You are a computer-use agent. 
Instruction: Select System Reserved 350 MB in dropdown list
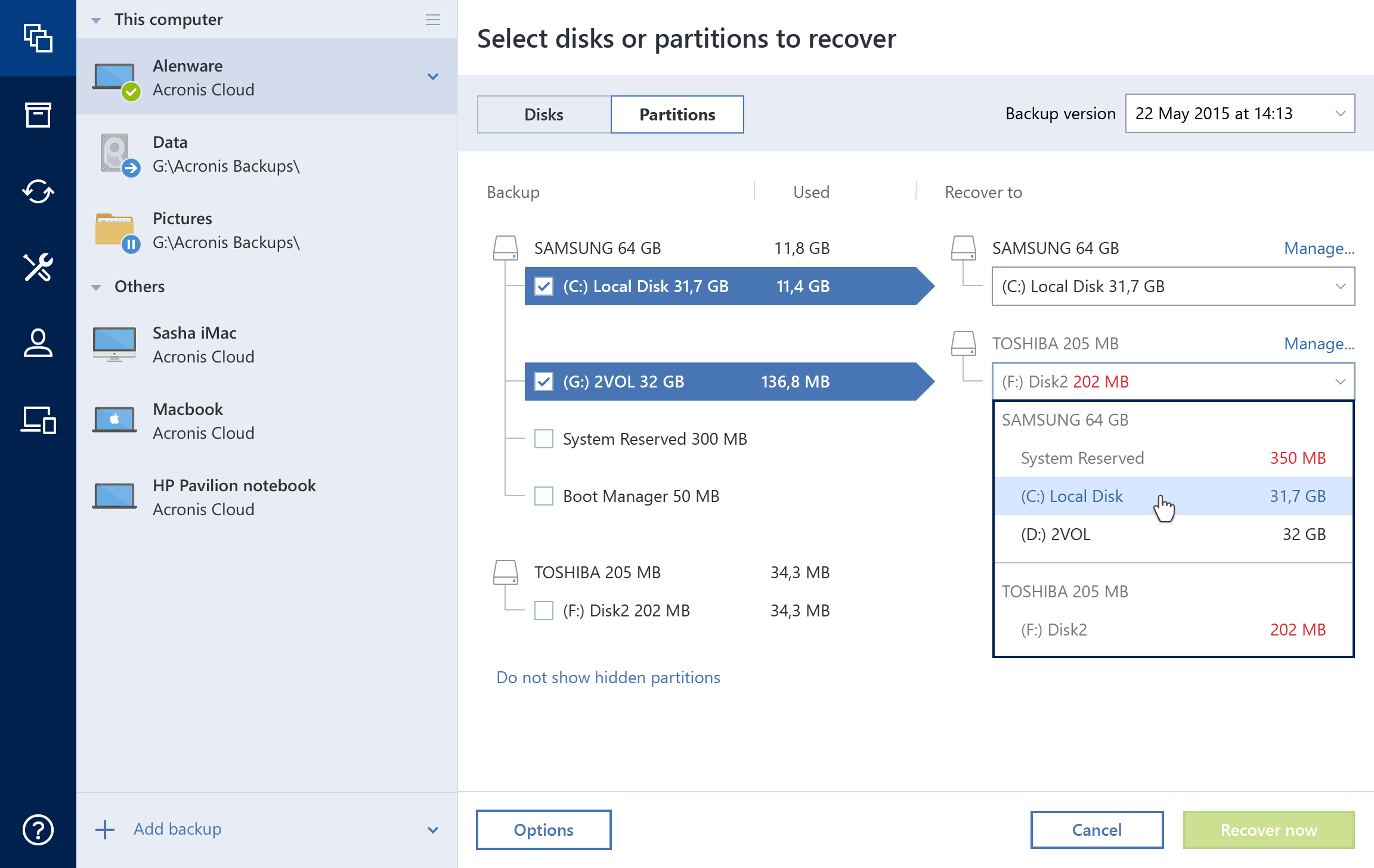pos(1174,458)
